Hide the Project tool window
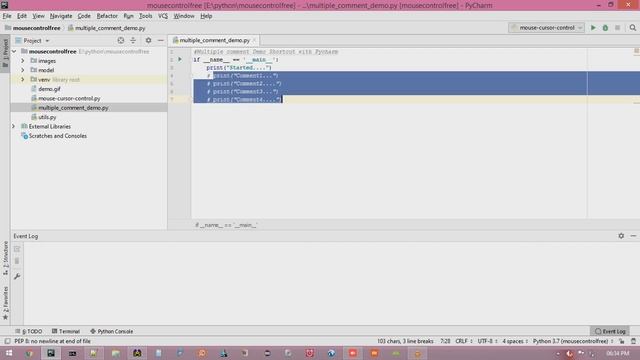Viewport: 640px width, 360px height. (x=160, y=40)
